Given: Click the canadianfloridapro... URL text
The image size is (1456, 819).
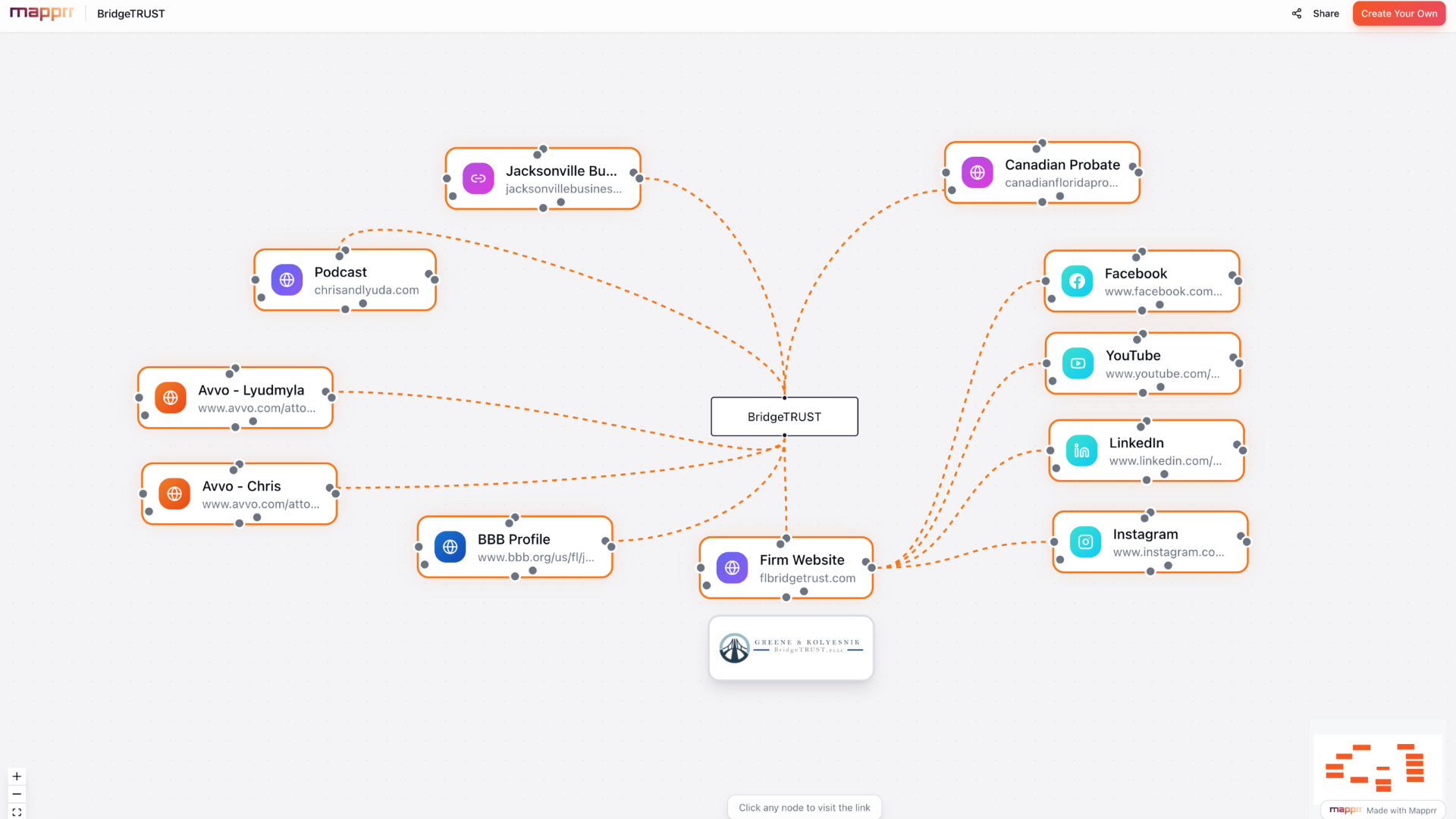Looking at the screenshot, I should point(1061,183).
